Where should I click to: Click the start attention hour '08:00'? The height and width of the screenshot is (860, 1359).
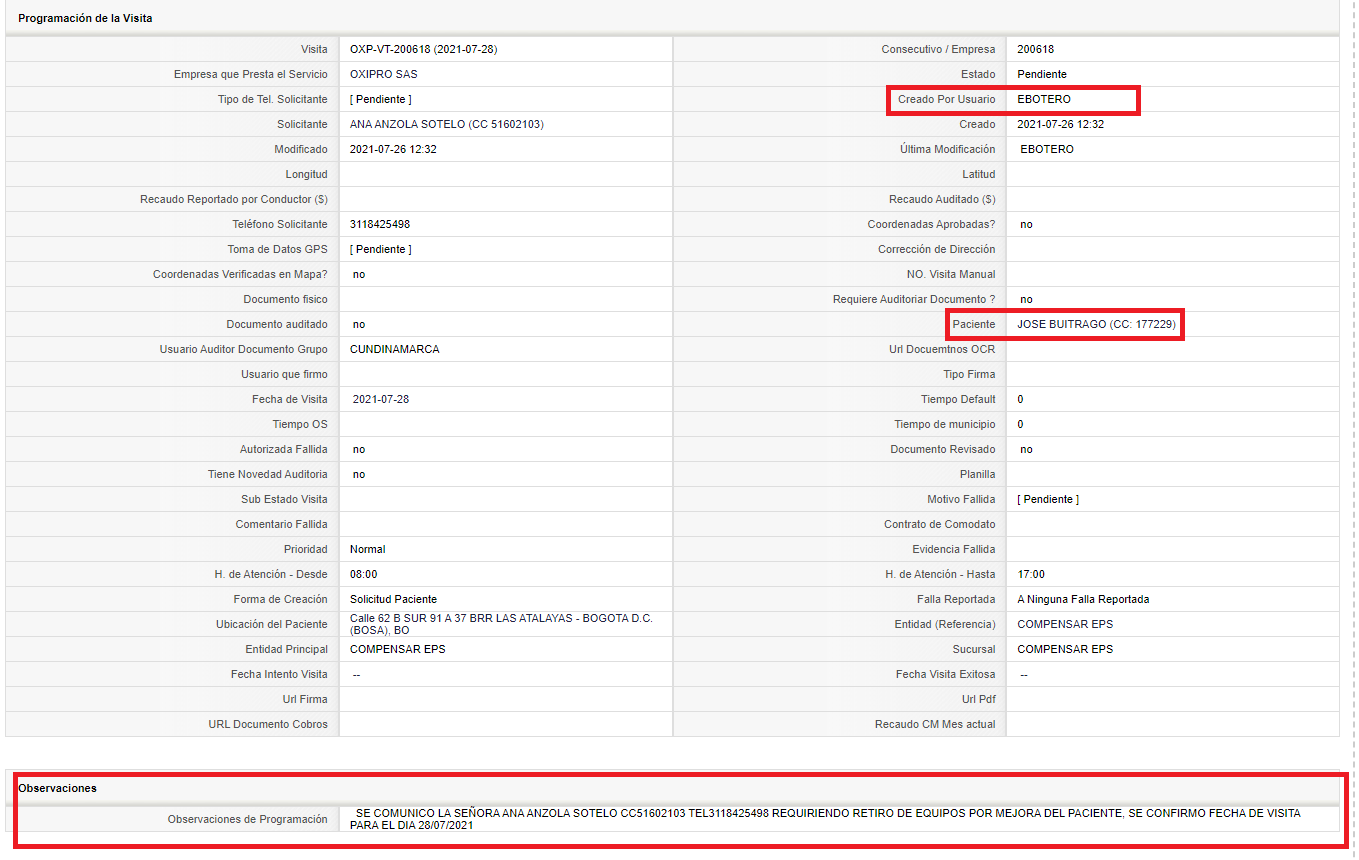(x=364, y=574)
